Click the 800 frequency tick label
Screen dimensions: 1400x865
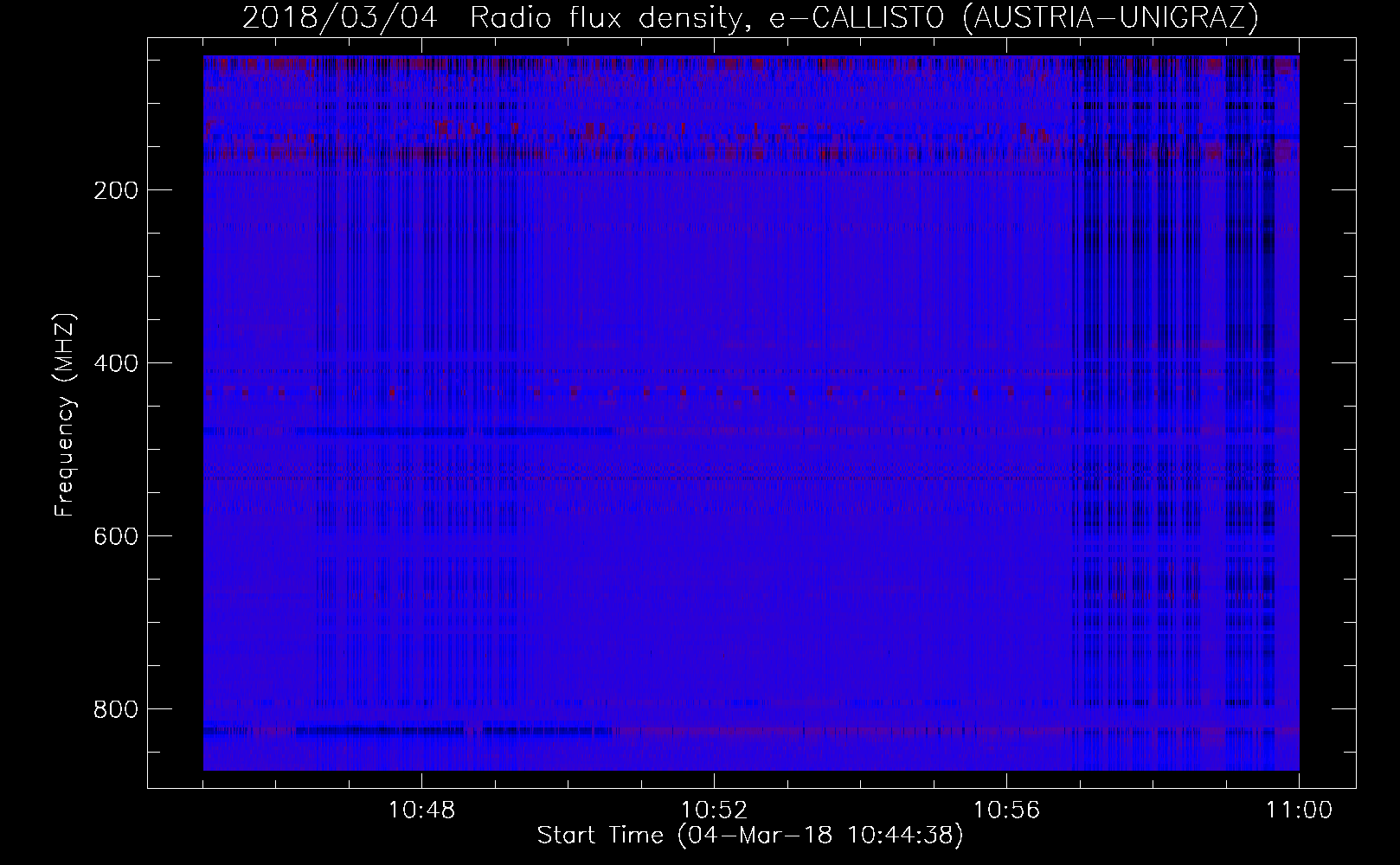tap(115, 709)
